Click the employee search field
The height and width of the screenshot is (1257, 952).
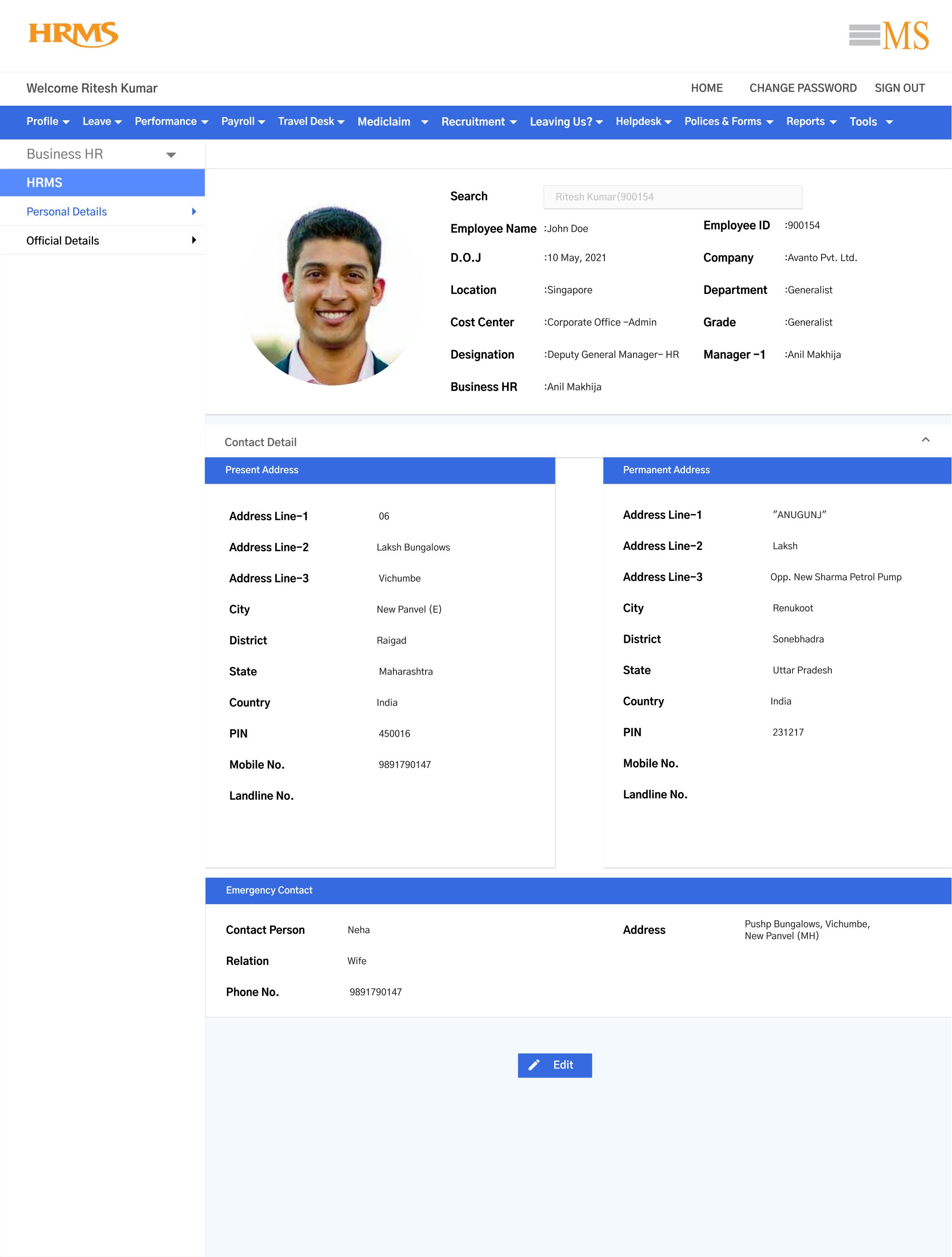pyautogui.click(x=672, y=197)
